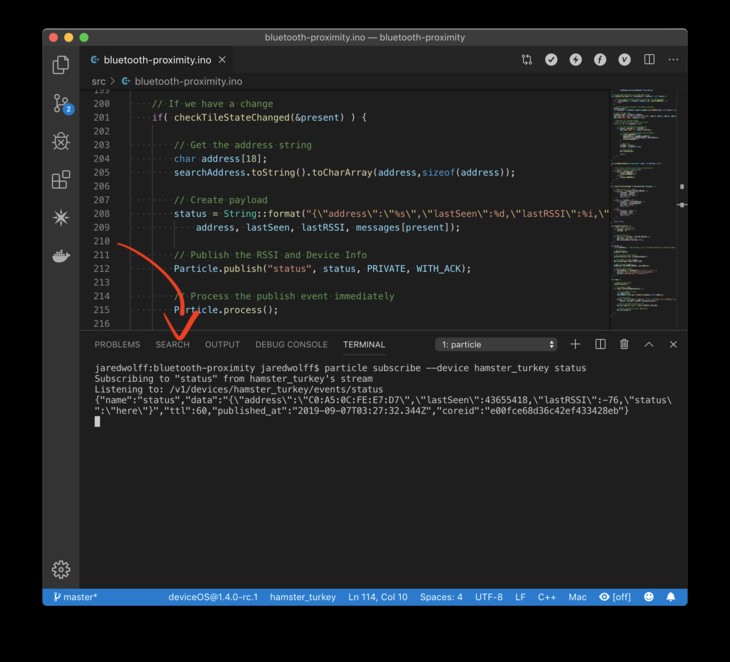Open the Particle Workbench sidebar icon
The width and height of the screenshot is (730, 662).
(x=61, y=217)
